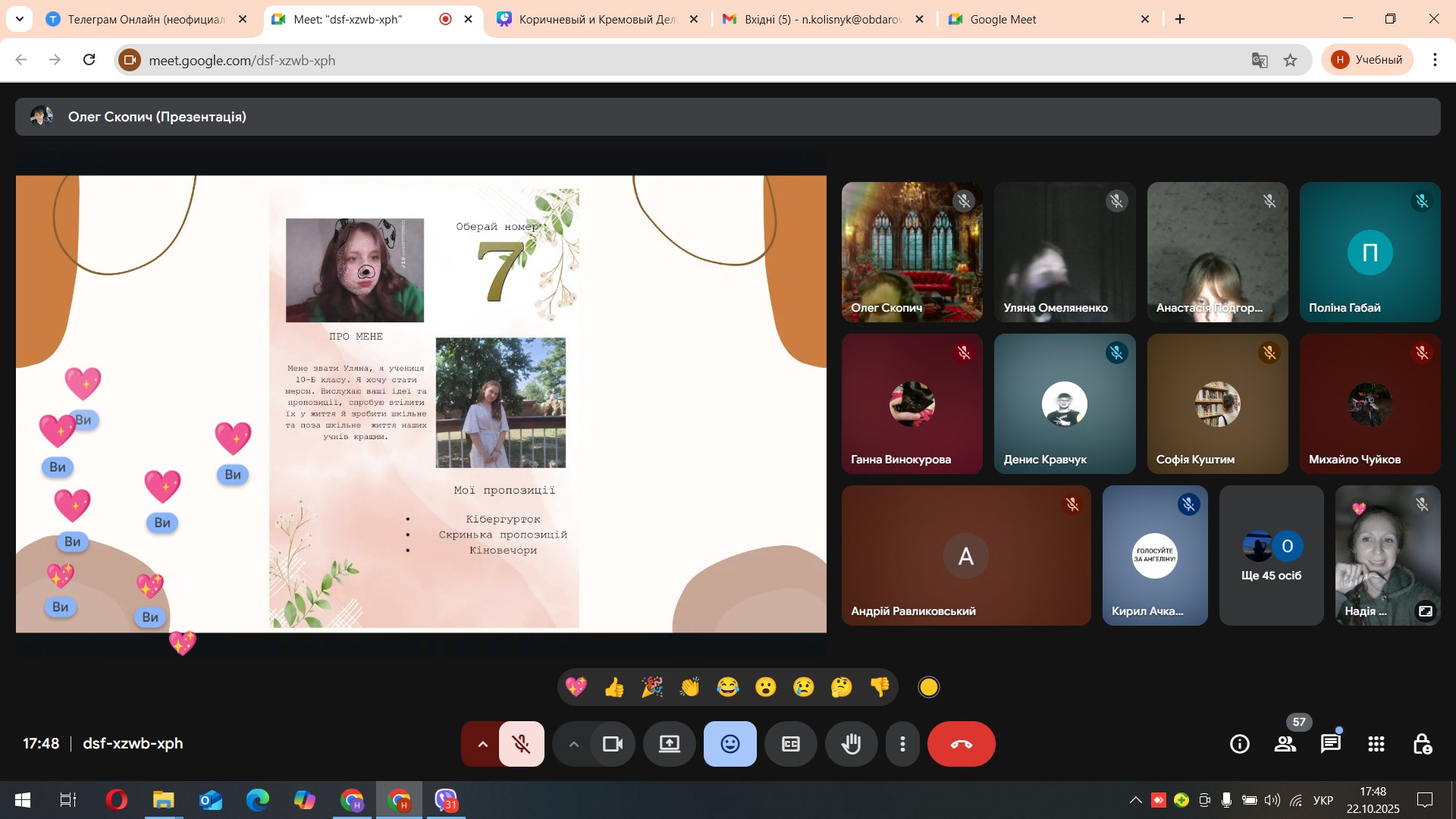Open host controls lock icon
The height and width of the screenshot is (819, 1456).
1422,744
